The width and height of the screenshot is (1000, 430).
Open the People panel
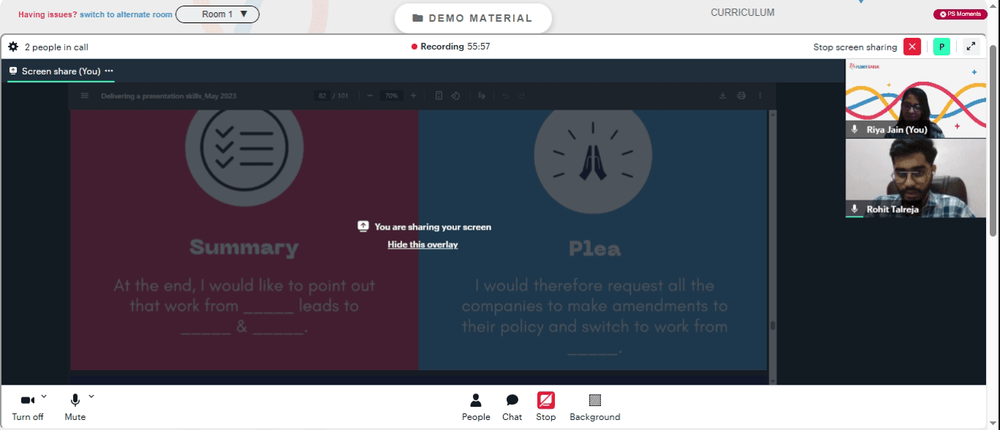(x=476, y=407)
